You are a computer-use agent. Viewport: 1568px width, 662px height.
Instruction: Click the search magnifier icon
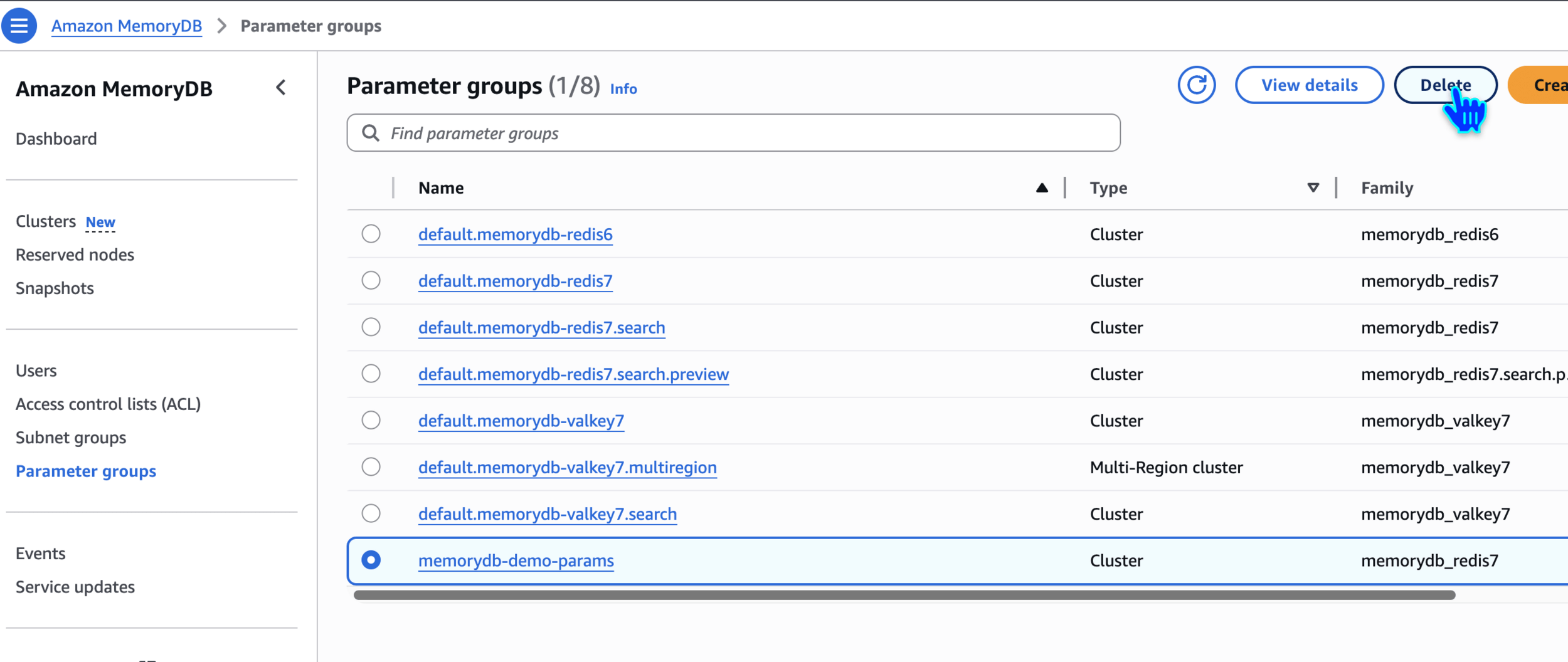coord(371,133)
